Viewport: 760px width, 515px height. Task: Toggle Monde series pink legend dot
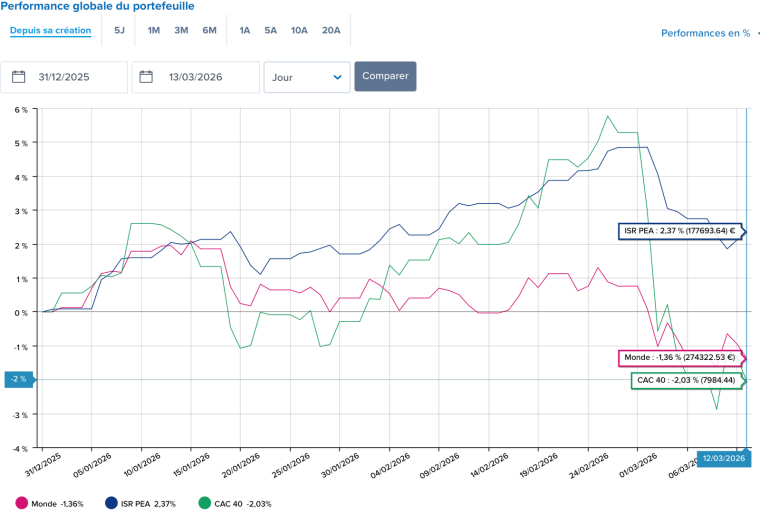click(x=22, y=503)
